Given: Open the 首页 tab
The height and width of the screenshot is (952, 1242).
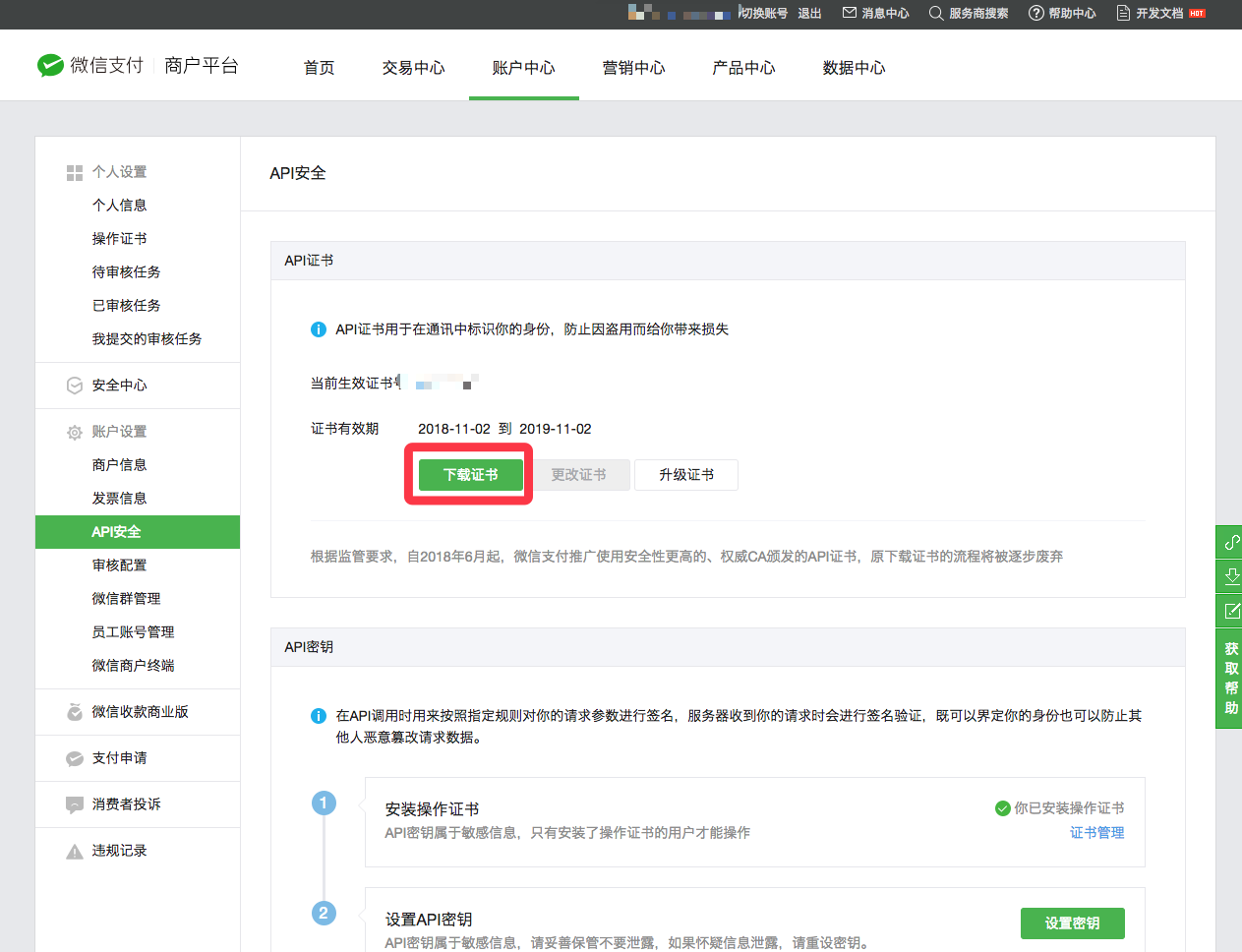Looking at the screenshot, I should pos(320,68).
